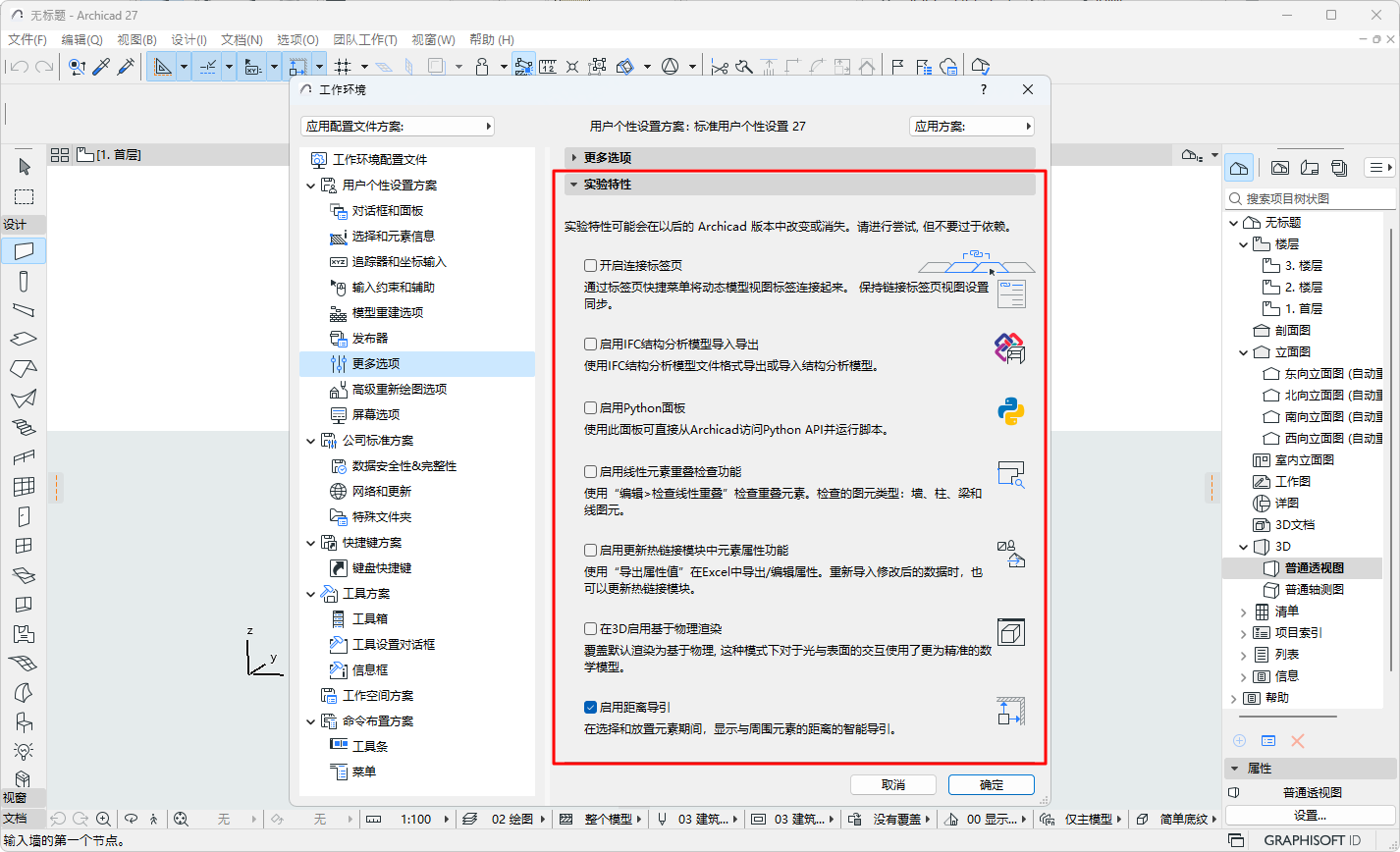Select 普通轴测图 in navigator

(x=1315, y=590)
